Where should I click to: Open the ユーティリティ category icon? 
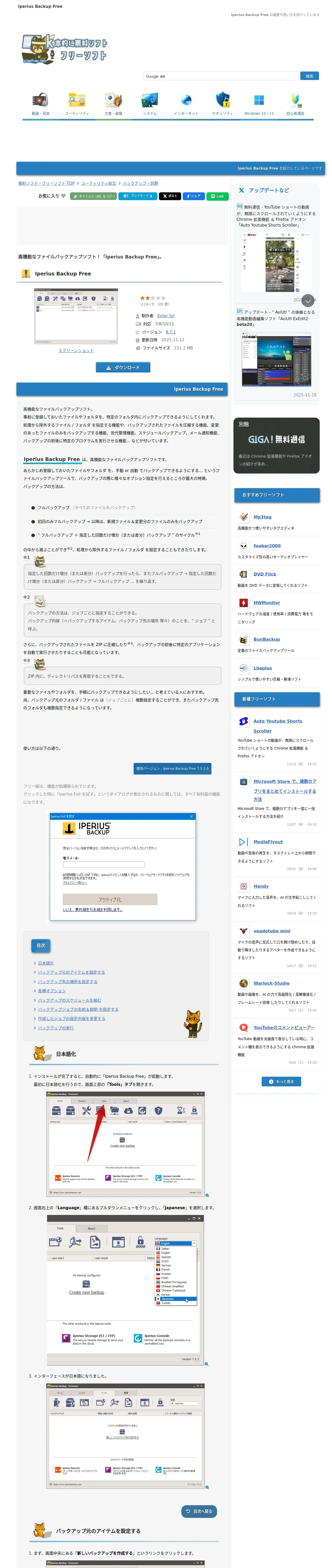point(77,100)
